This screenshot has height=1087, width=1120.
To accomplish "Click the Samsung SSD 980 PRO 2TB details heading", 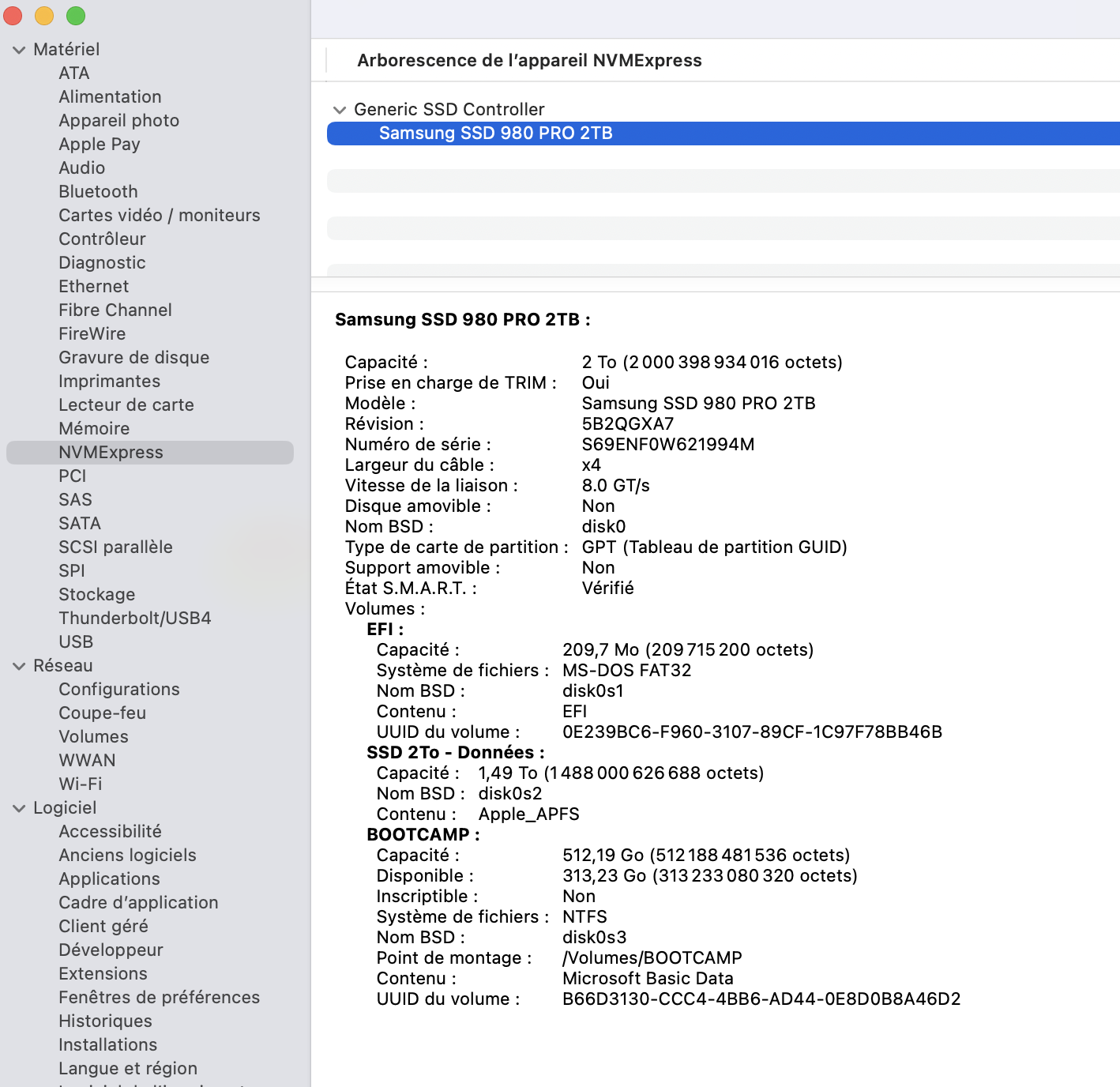I will coord(463,319).
